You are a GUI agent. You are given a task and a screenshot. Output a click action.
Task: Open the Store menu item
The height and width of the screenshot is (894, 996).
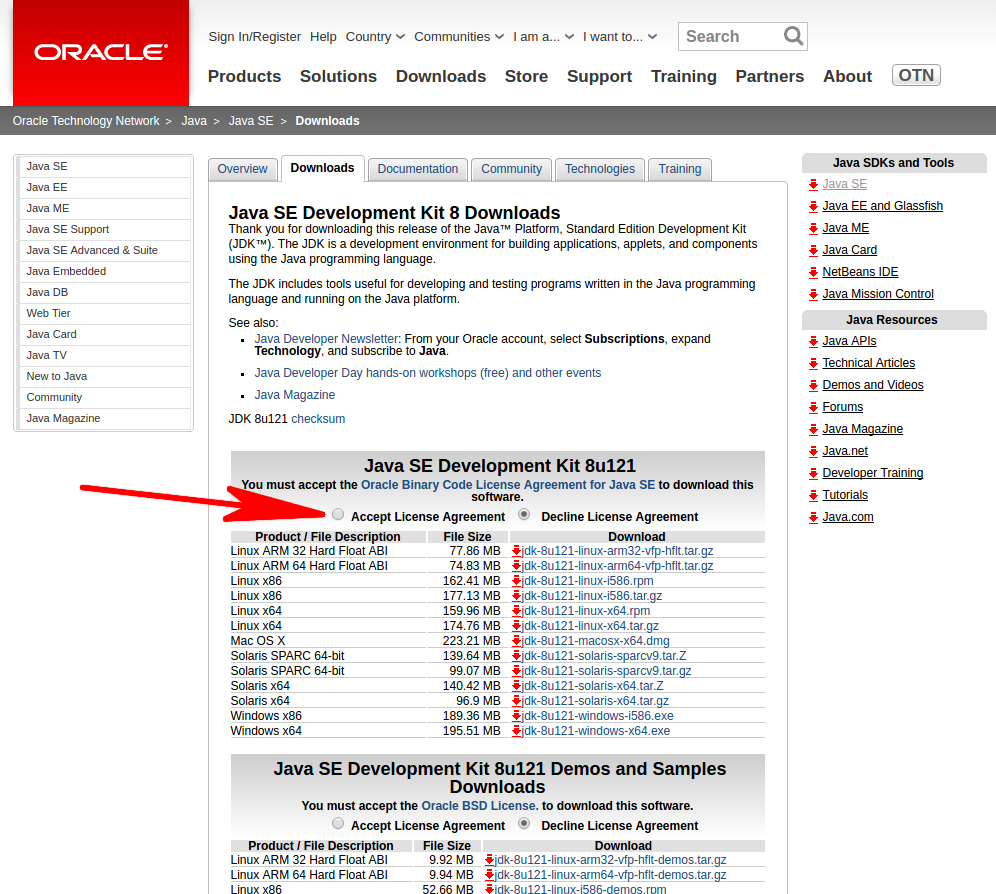point(527,76)
